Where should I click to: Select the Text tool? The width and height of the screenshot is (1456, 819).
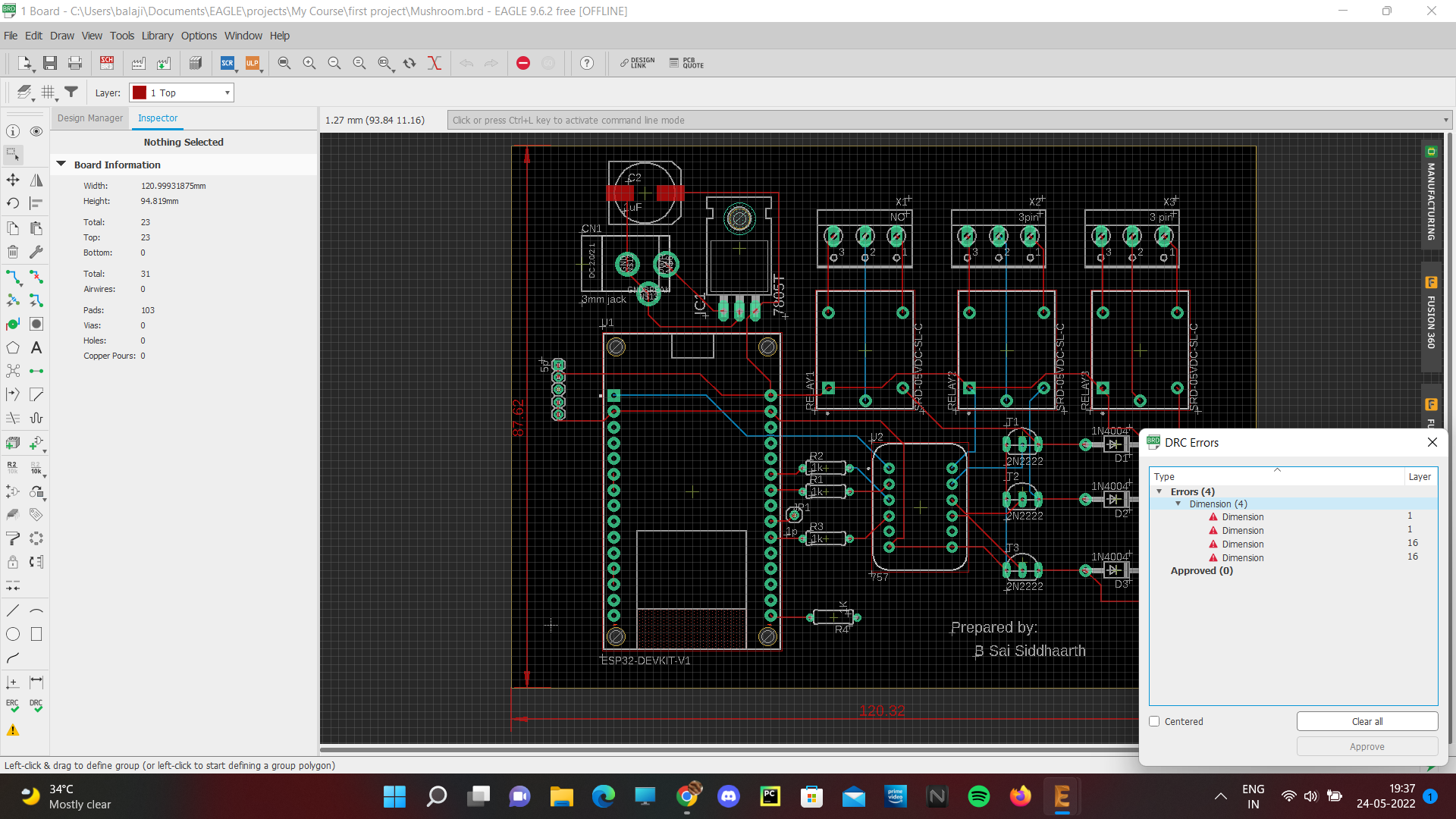click(x=36, y=348)
